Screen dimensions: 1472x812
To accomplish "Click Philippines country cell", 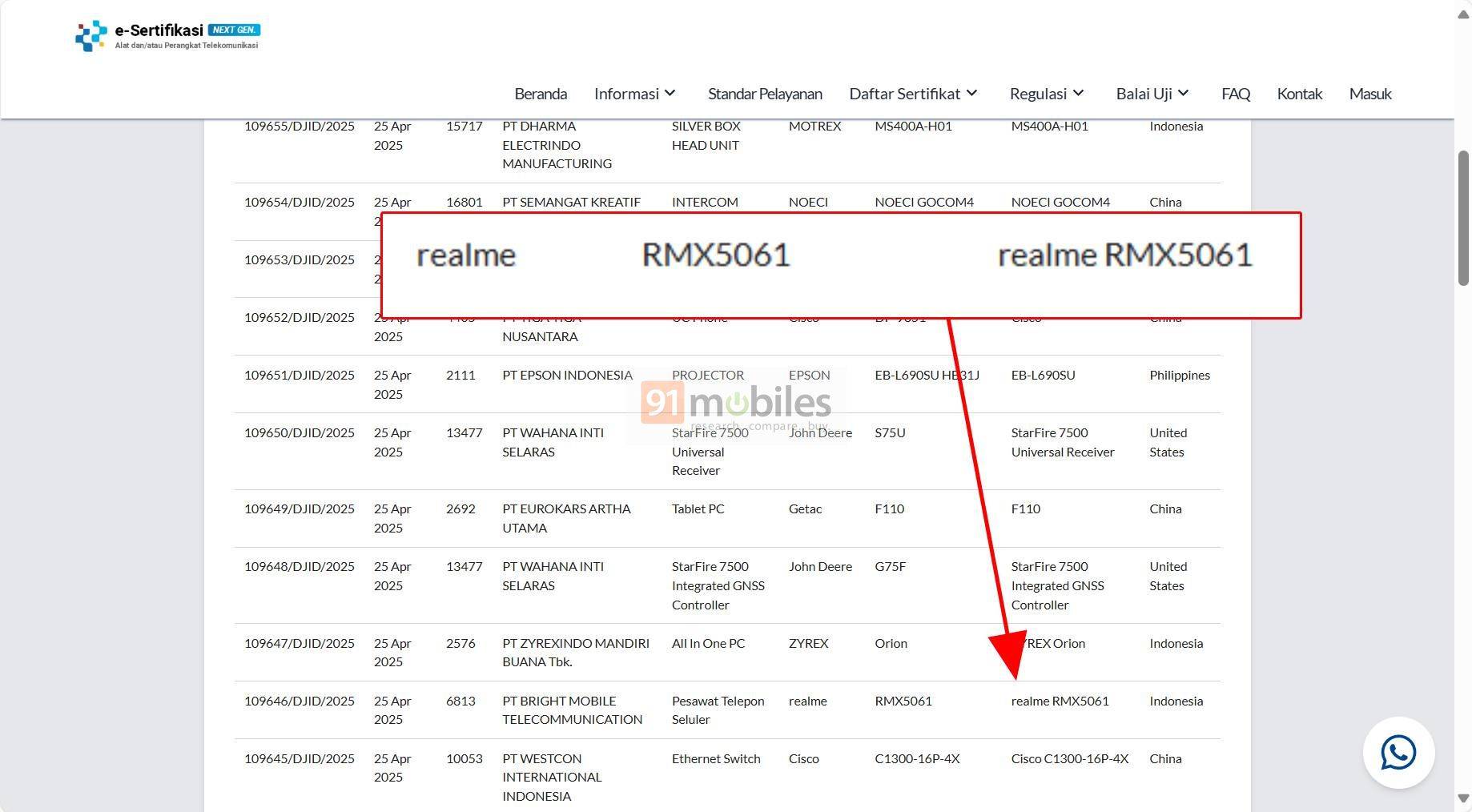I will click(x=1180, y=375).
